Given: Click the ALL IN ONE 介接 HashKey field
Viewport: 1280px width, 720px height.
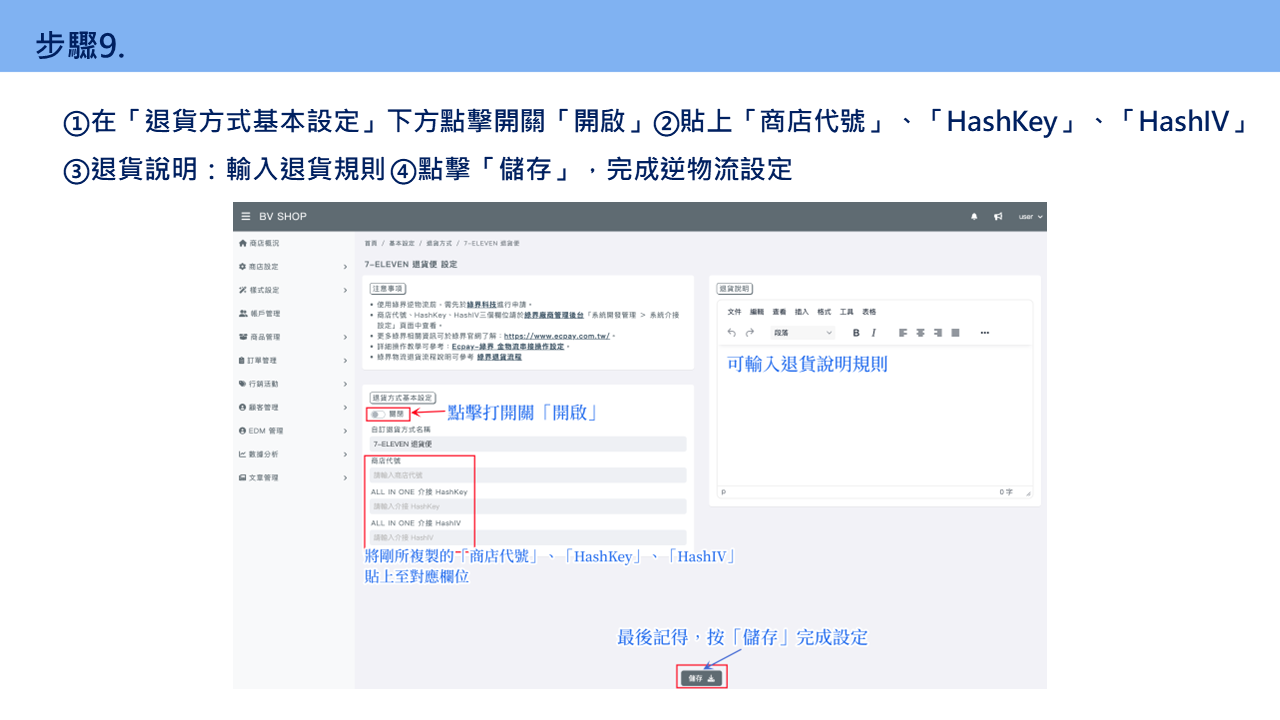Looking at the screenshot, I should tap(528, 507).
